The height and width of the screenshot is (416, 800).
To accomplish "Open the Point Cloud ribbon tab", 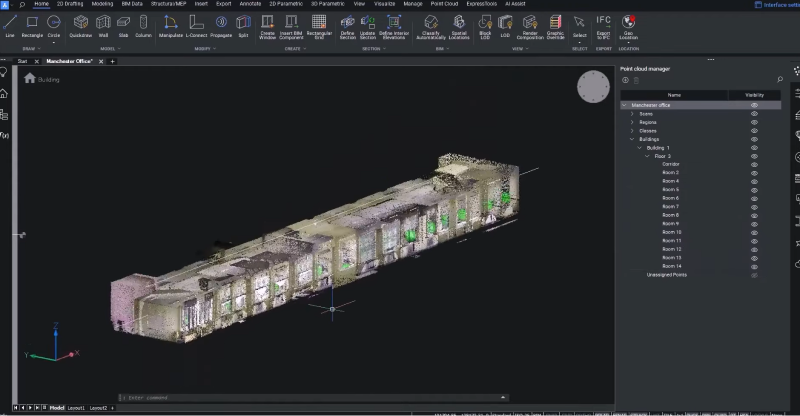I will [x=444, y=4].
